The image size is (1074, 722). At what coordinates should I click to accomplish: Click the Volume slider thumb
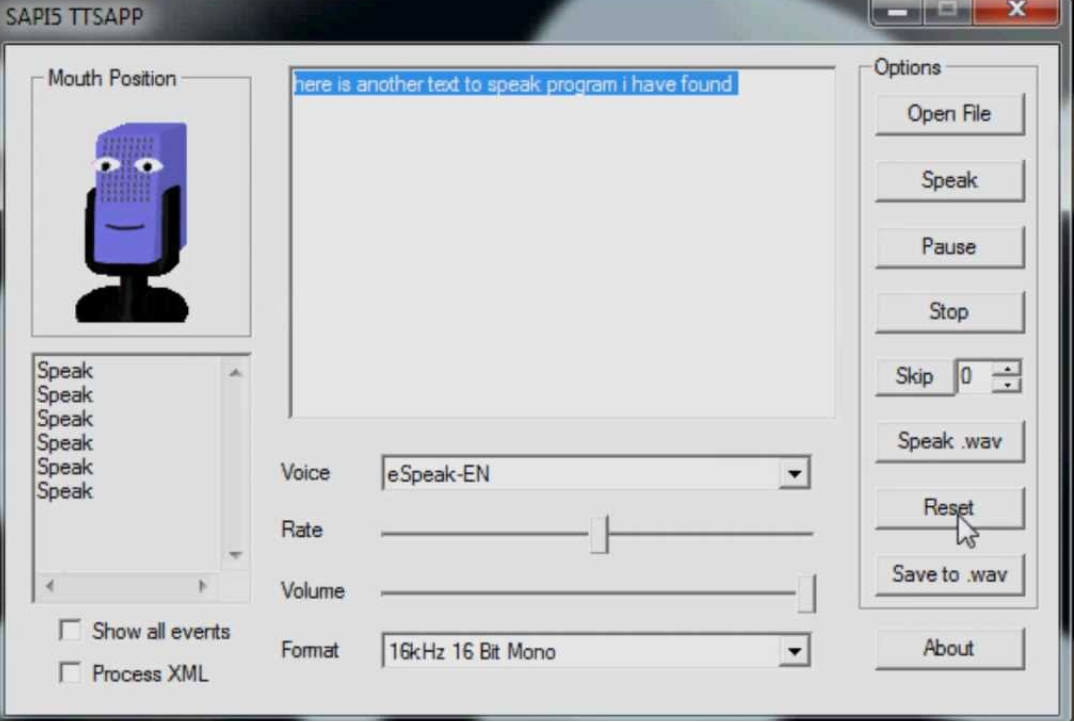tap(806, 593)
